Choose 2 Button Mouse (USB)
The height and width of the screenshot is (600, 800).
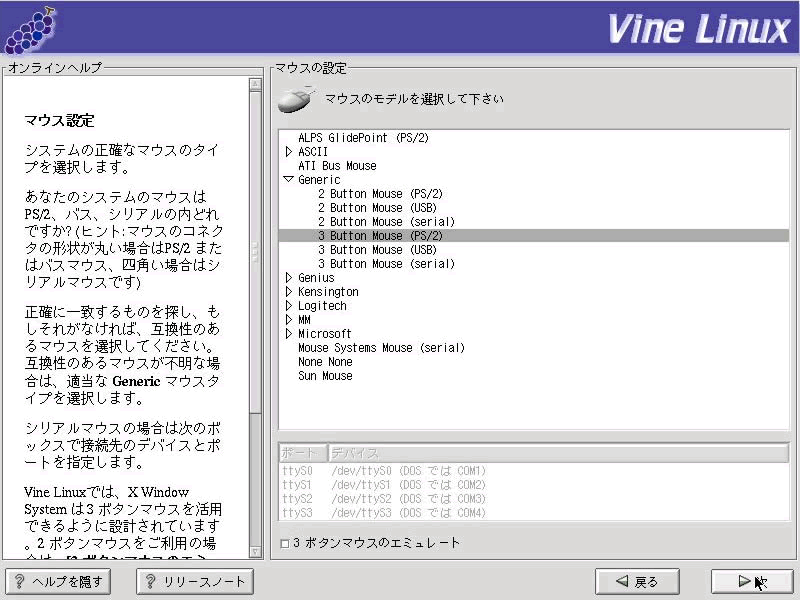378,208
